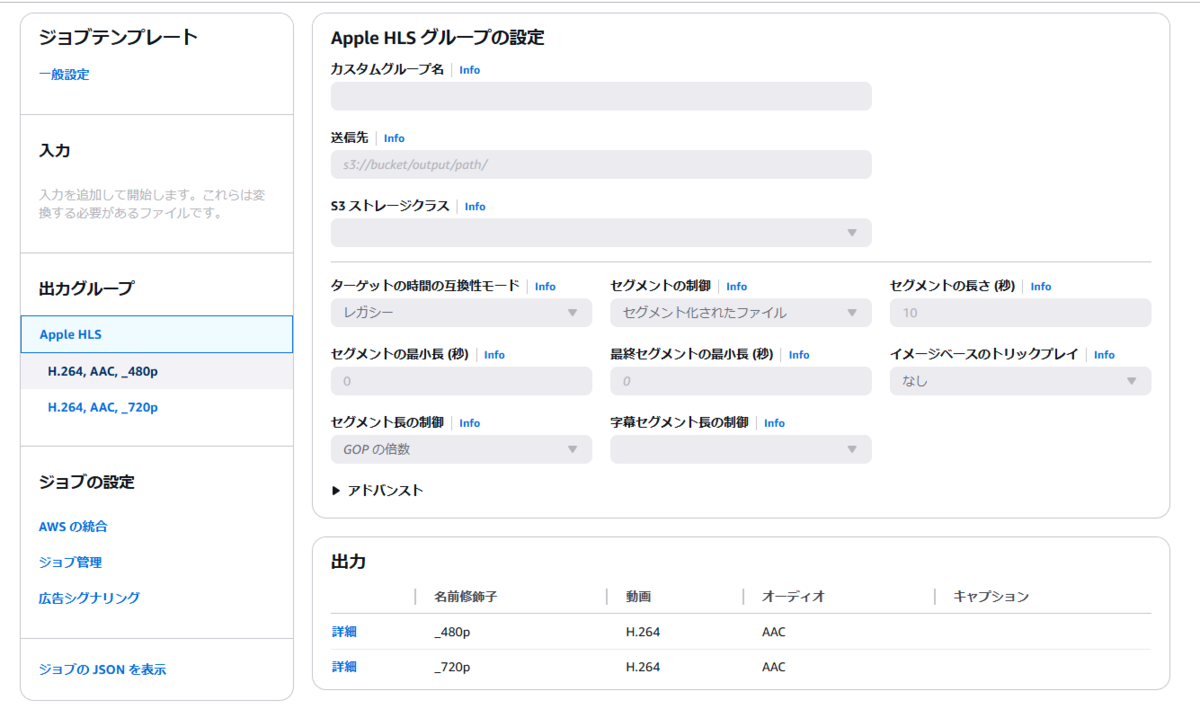This screenshot has width=1200, height=709.
Task: Open the 字幕セグメント長の制御 dropdown
Action: click(x=741, y=449)
